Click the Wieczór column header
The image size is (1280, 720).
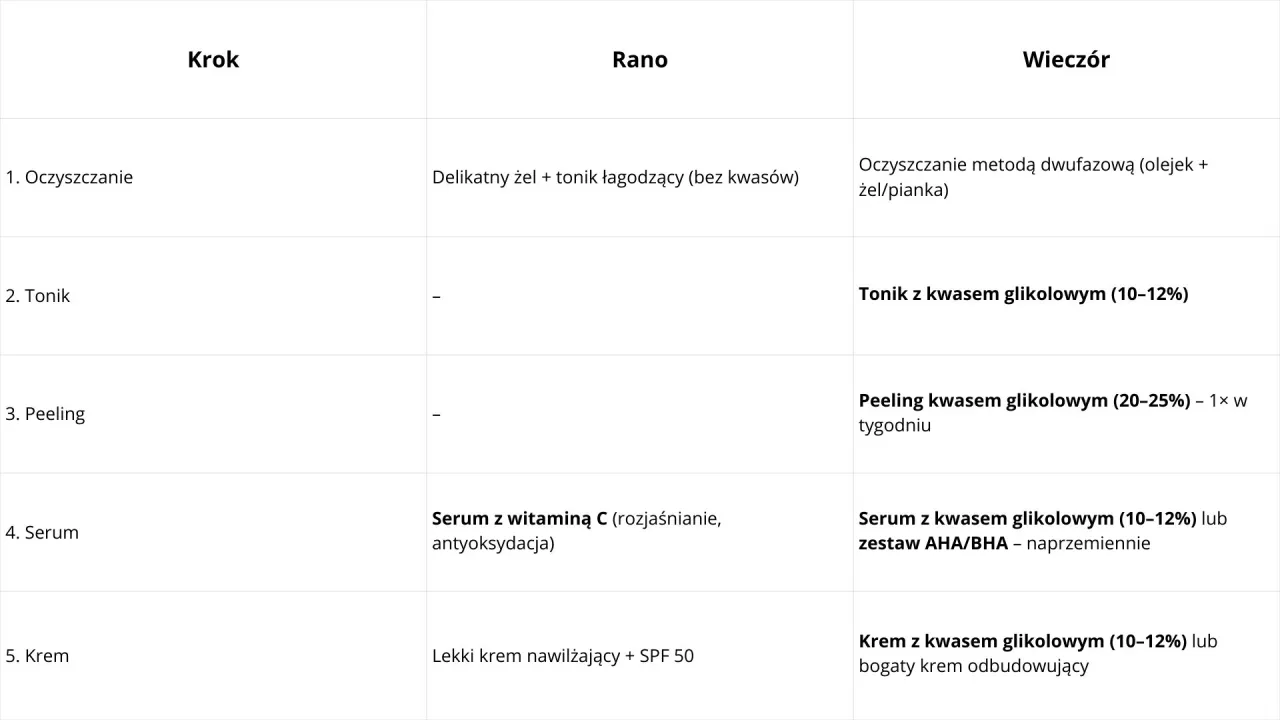(x=1066, y=60)
